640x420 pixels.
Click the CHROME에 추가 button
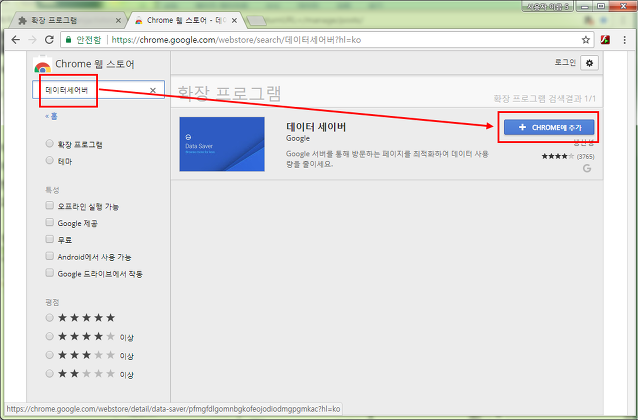click(x=549, y=127)
